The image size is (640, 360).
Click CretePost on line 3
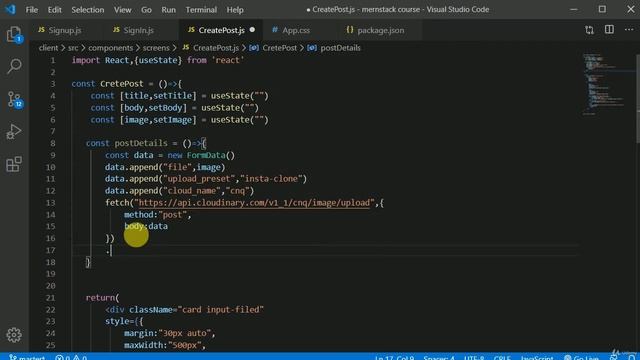[x=122, y=84]
